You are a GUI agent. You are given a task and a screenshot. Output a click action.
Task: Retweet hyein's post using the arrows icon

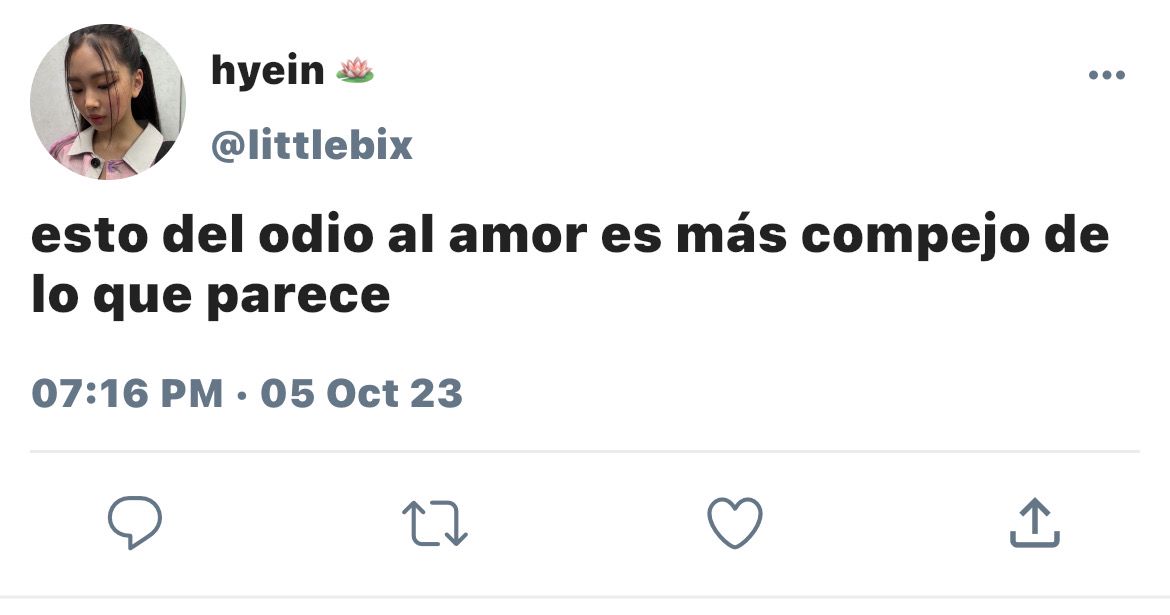(x=434, y=523)
